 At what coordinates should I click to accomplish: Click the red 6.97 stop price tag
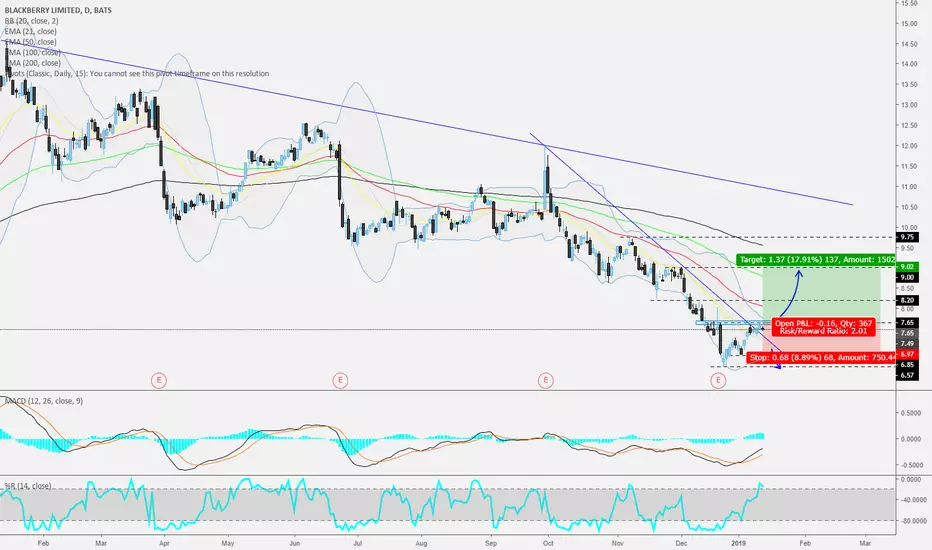pyautogui.click(x=908, y=354)
